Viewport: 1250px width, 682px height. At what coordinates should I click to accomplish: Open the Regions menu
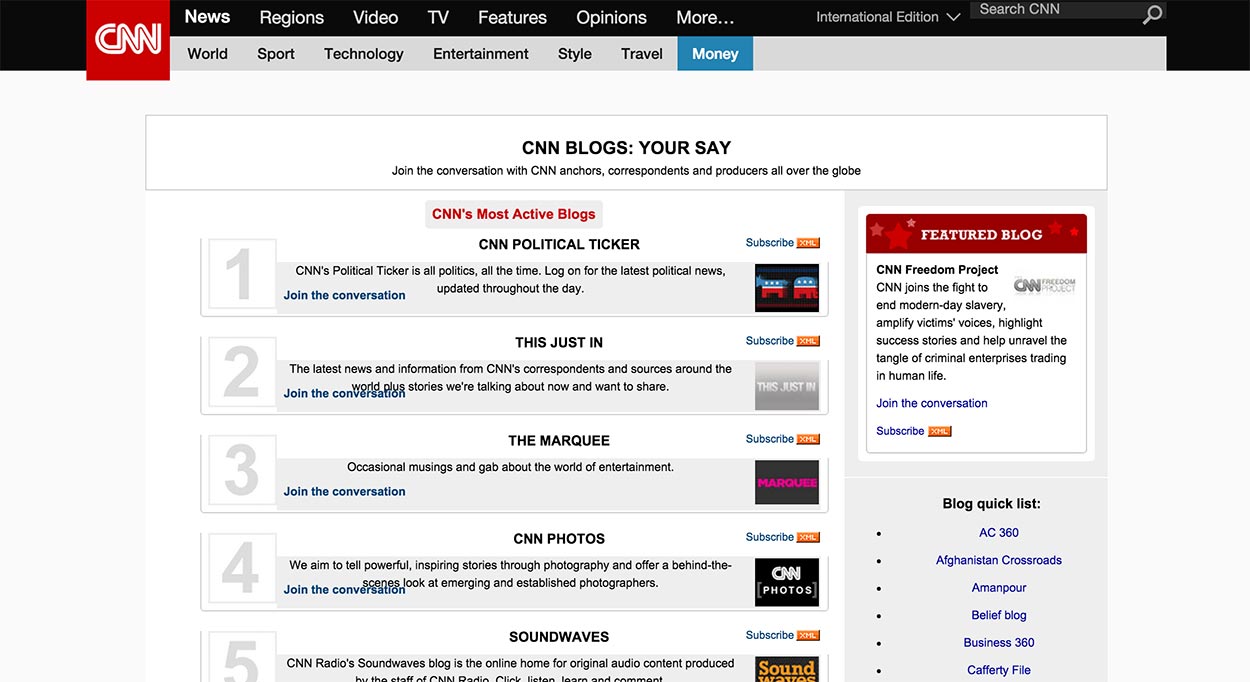[292, 18]
